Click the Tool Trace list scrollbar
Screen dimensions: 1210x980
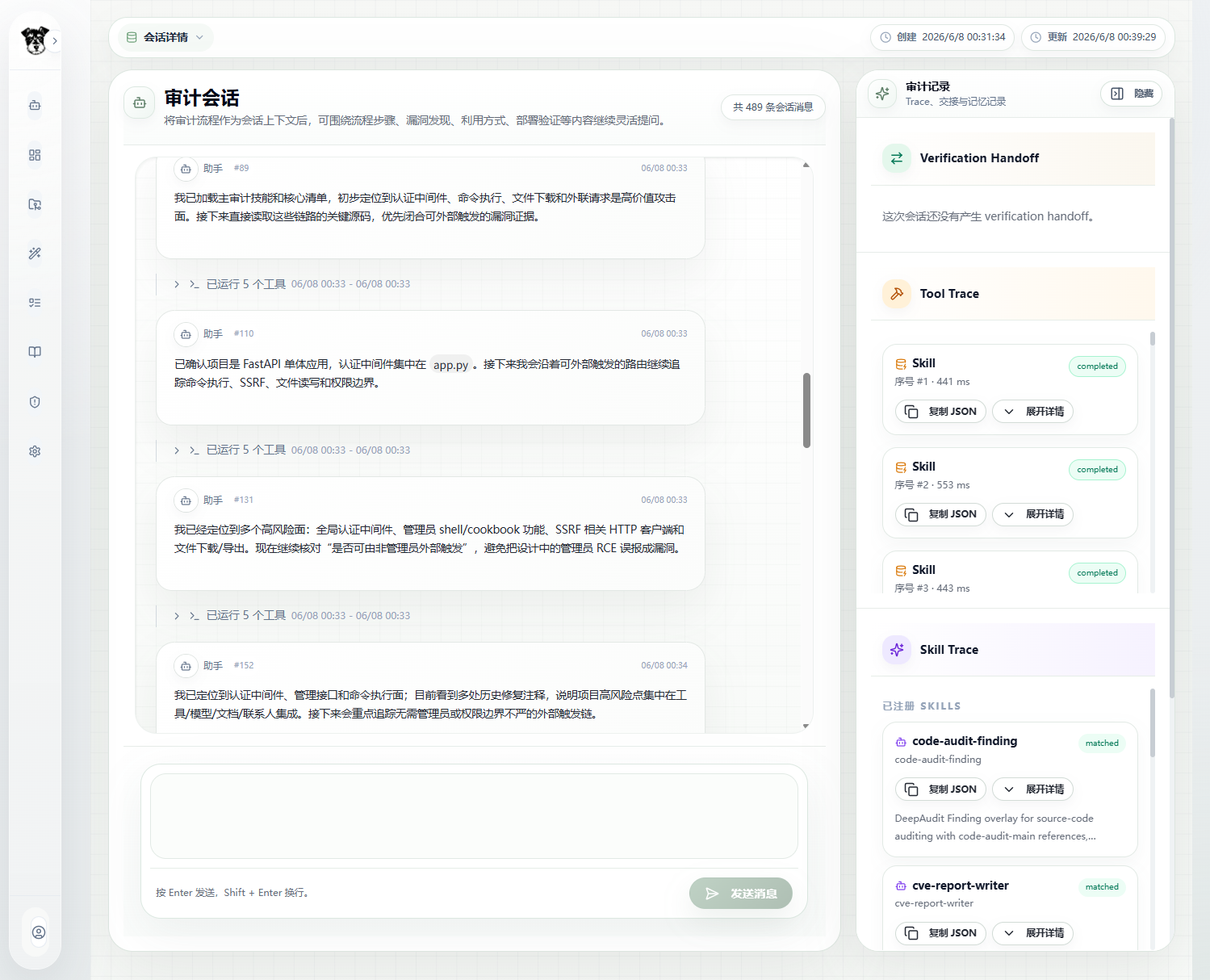[x=1153, y=339]
